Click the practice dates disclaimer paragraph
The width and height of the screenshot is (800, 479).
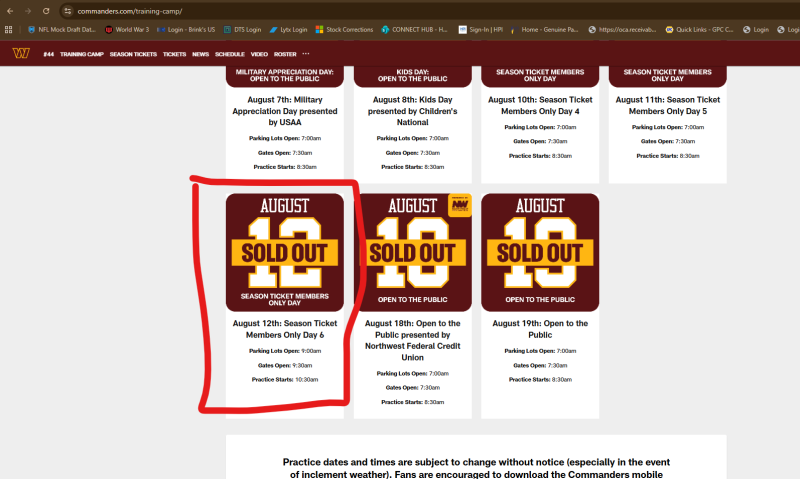476,468
